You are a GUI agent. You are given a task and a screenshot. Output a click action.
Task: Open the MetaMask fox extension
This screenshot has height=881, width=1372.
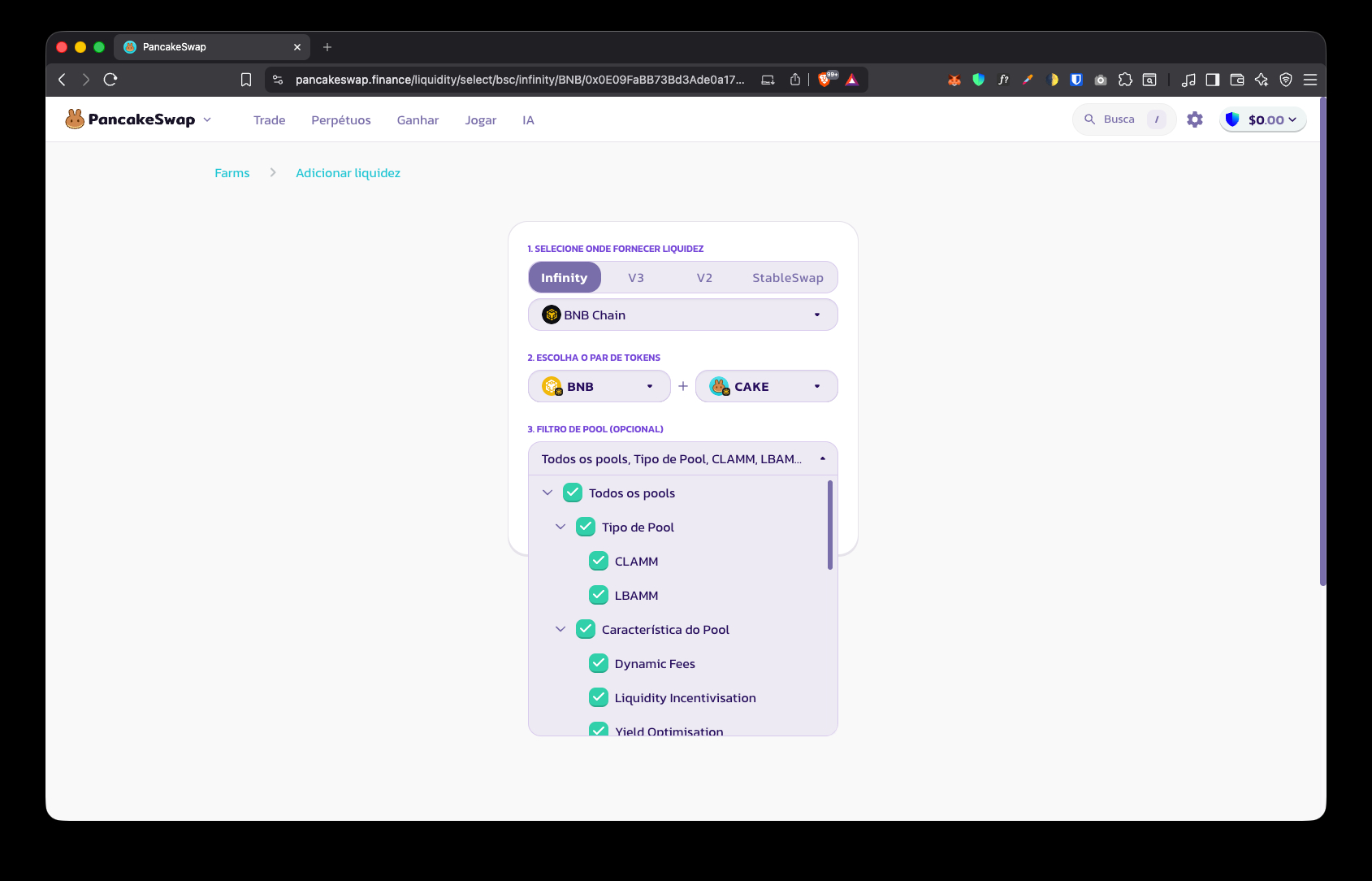954,80
